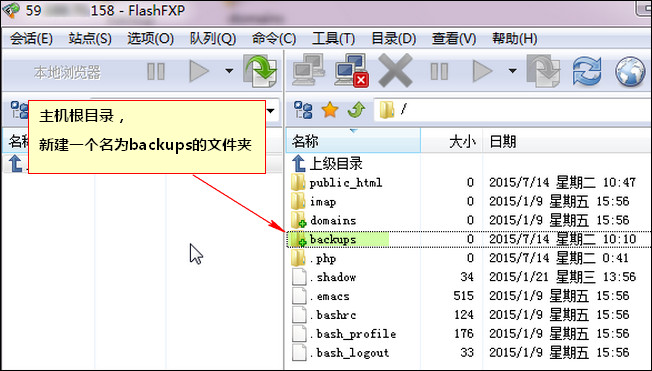
Task: Click the remote pane tree view icon
Action: (303, 110)
